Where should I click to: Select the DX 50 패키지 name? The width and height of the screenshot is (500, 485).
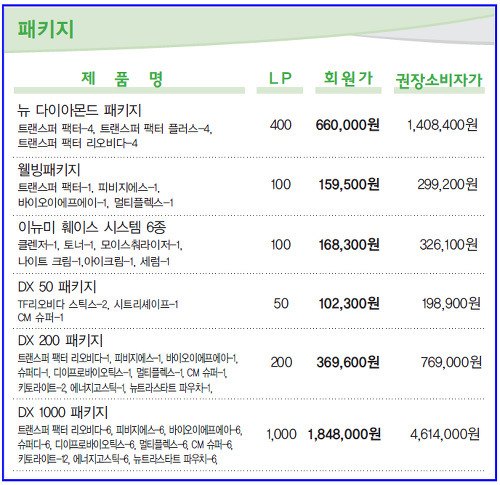[x=57, y=287]
